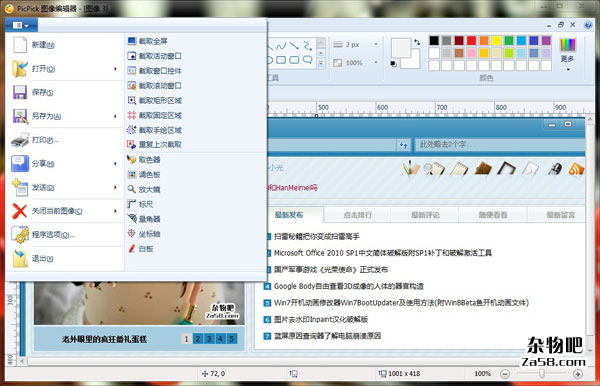The height and width of the screenshot is (386, 600).
Task: Switch to the 随便看看 tab
Action: tap(493, 215)
